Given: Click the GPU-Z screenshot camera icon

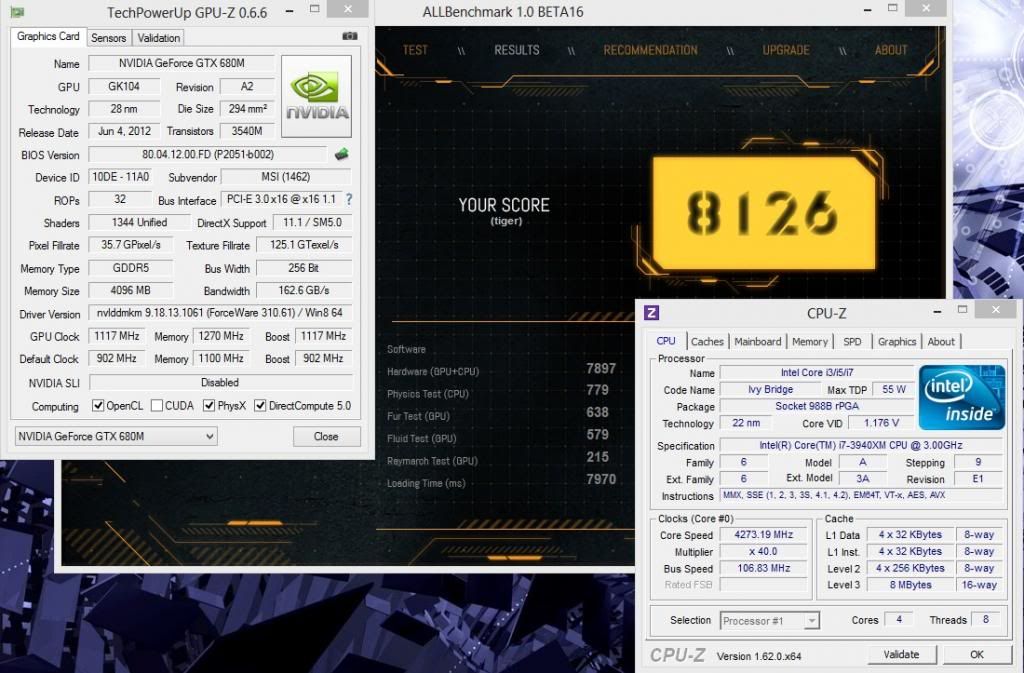Looking at the screenshot, I should point(350,37).
